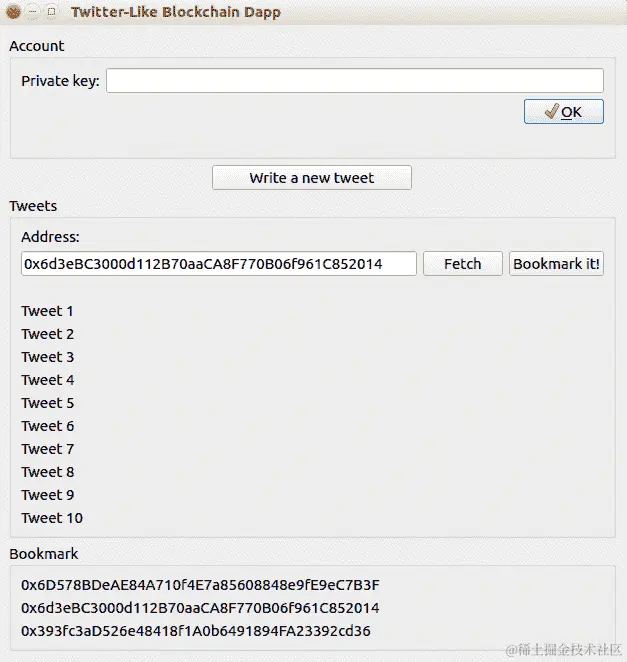Screen dimensions: 627x662
Task: Select the Tweet 10 entry
Action: (x=52, y=518)
